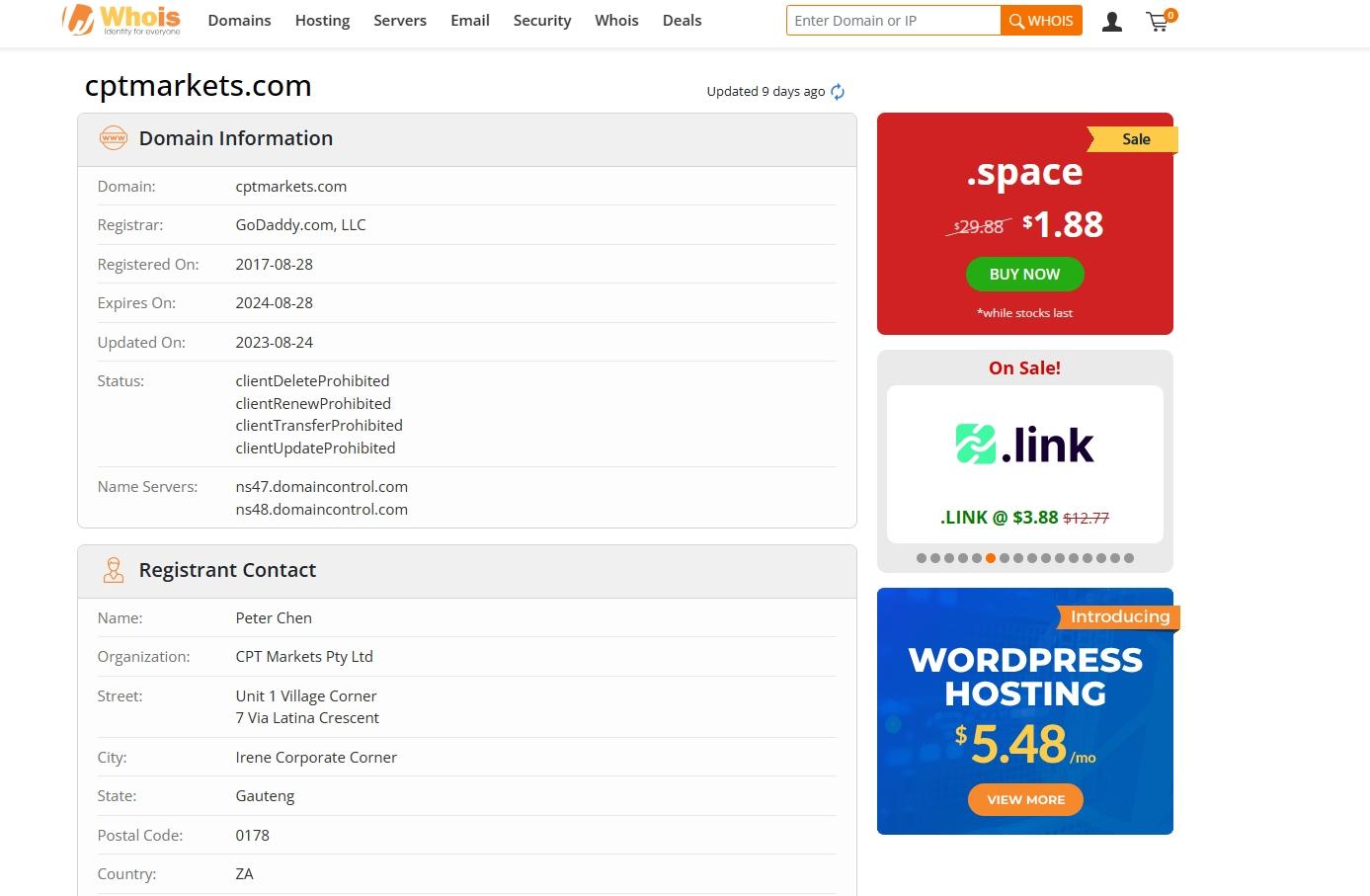Click the Whois logo in the header

tap(121, 20)
